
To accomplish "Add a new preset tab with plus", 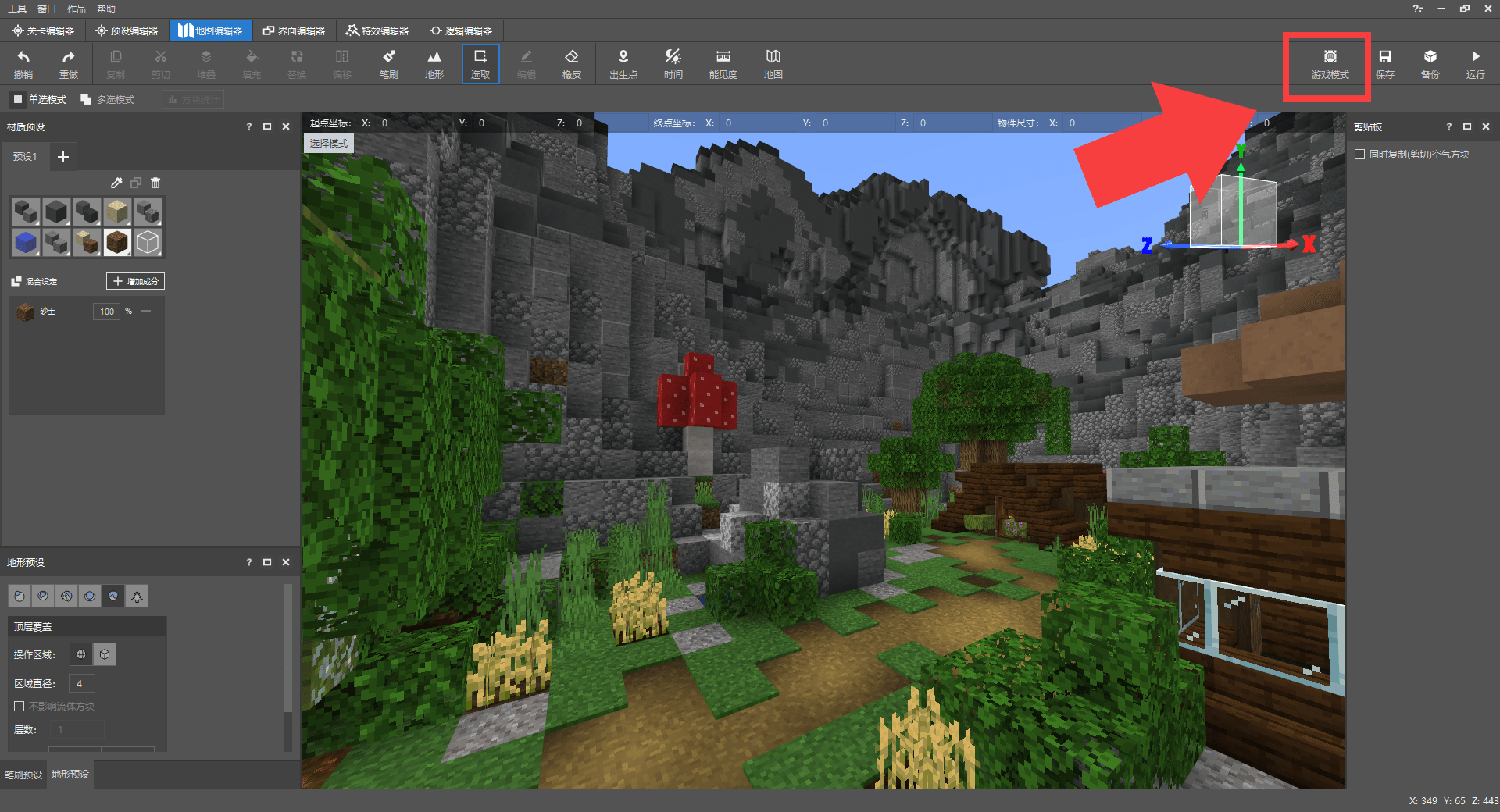I will tap(63, 157).
